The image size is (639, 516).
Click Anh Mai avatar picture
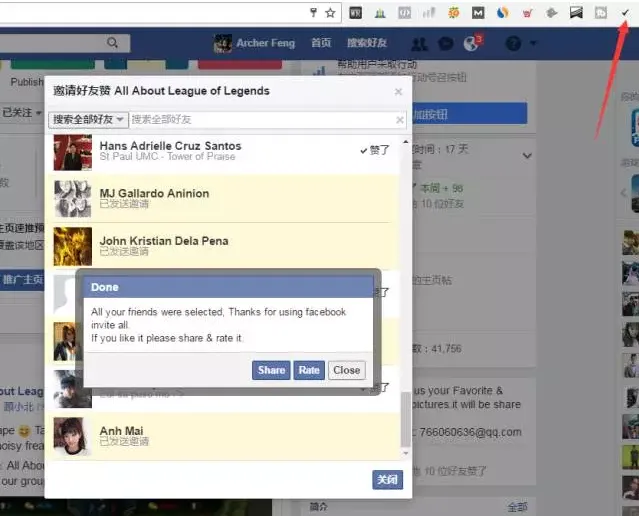[x=73, y=436]
